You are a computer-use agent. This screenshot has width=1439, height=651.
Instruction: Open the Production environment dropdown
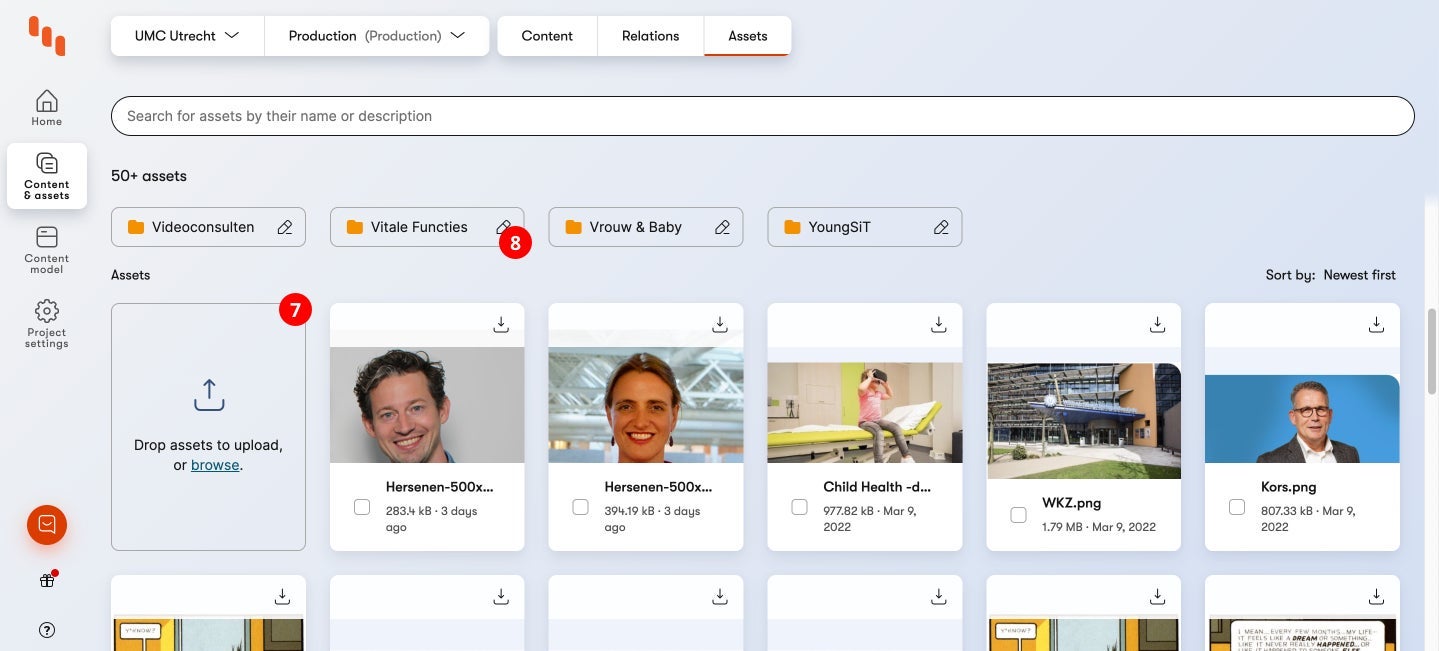(377, 36)
